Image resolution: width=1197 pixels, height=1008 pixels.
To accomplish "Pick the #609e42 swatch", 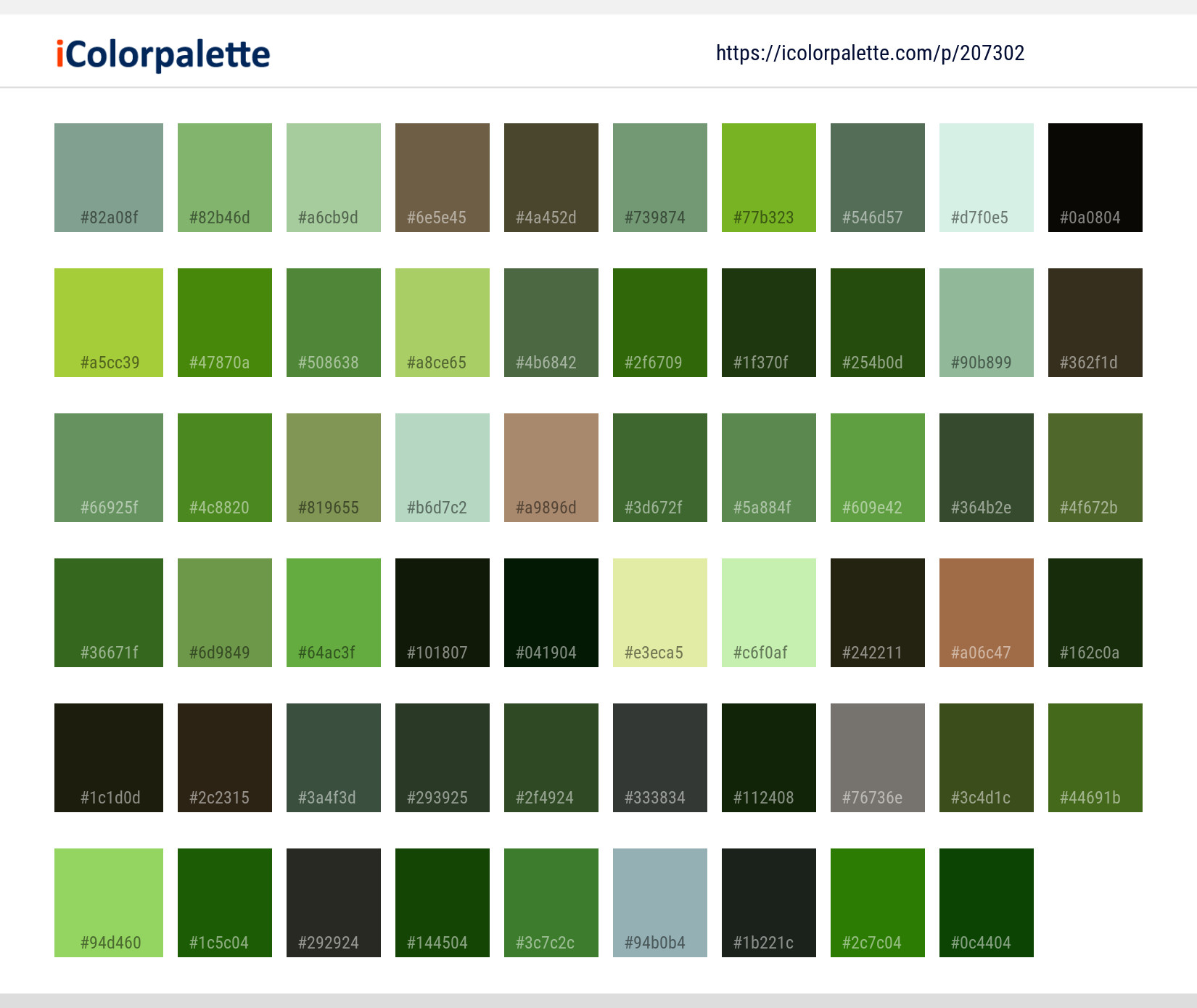I will pyautogui.click(x=878, y=468).
